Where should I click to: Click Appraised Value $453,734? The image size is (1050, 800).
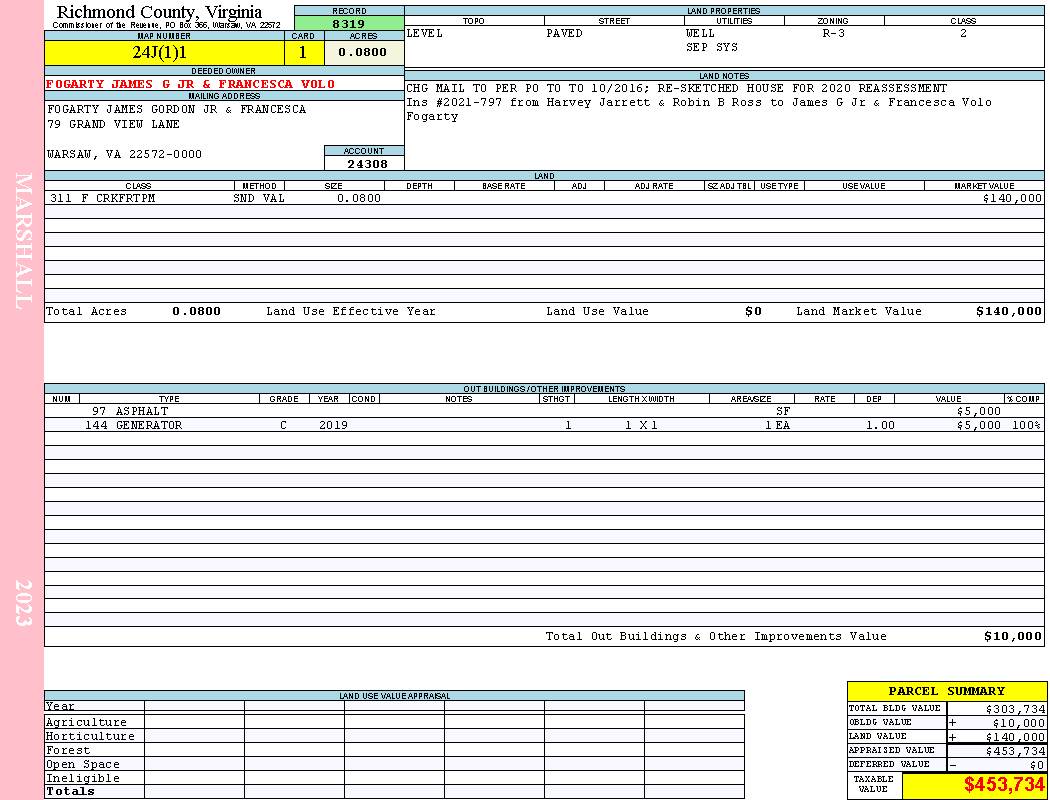pos(1015,751)
